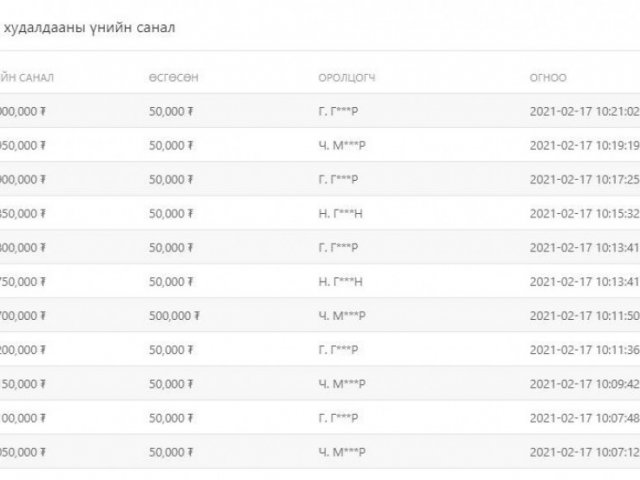Click the auction price offer heading
Viewport: 640px width, 480px height.
(x=89, y=28)
